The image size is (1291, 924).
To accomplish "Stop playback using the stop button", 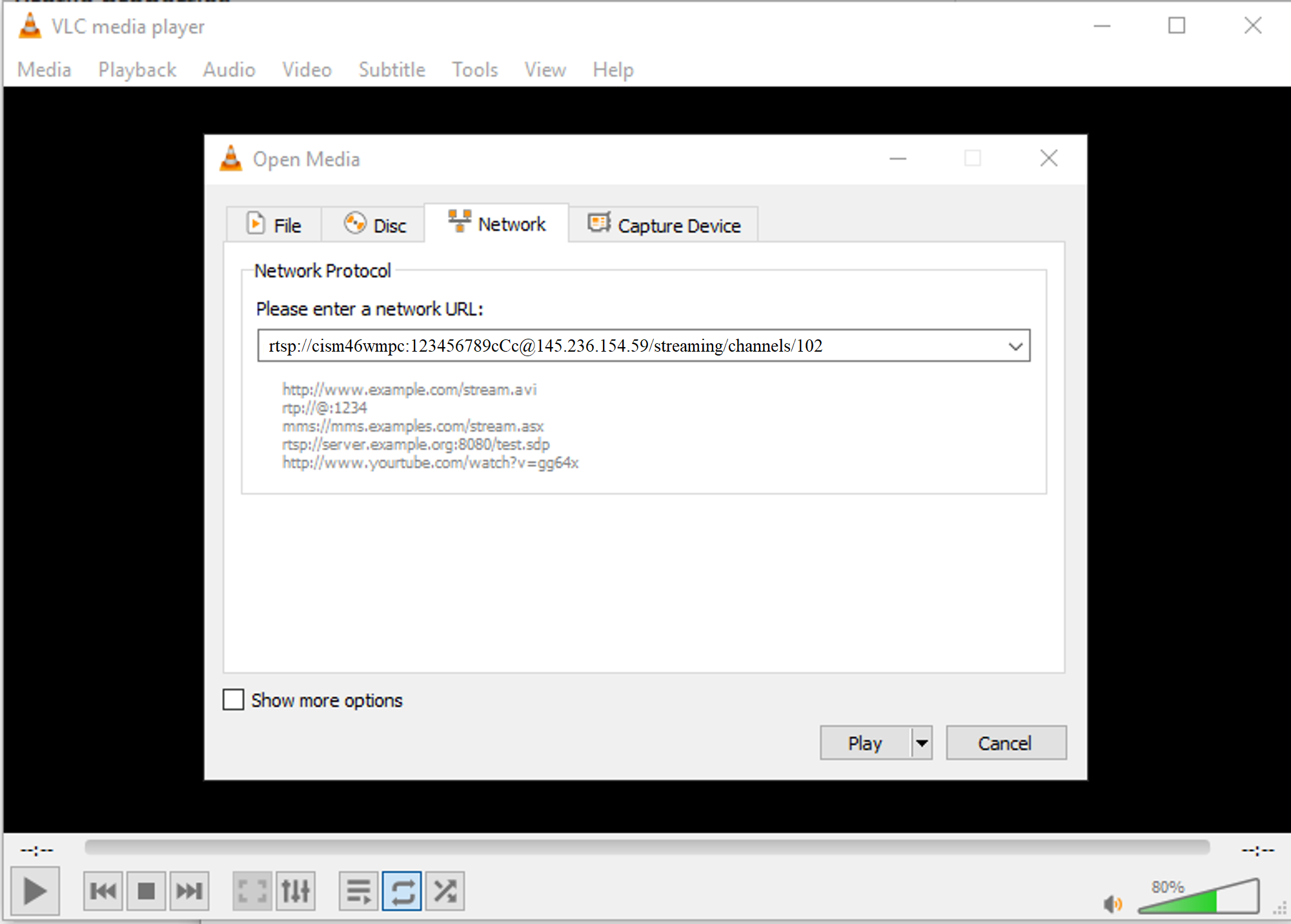I will point(147,891).
